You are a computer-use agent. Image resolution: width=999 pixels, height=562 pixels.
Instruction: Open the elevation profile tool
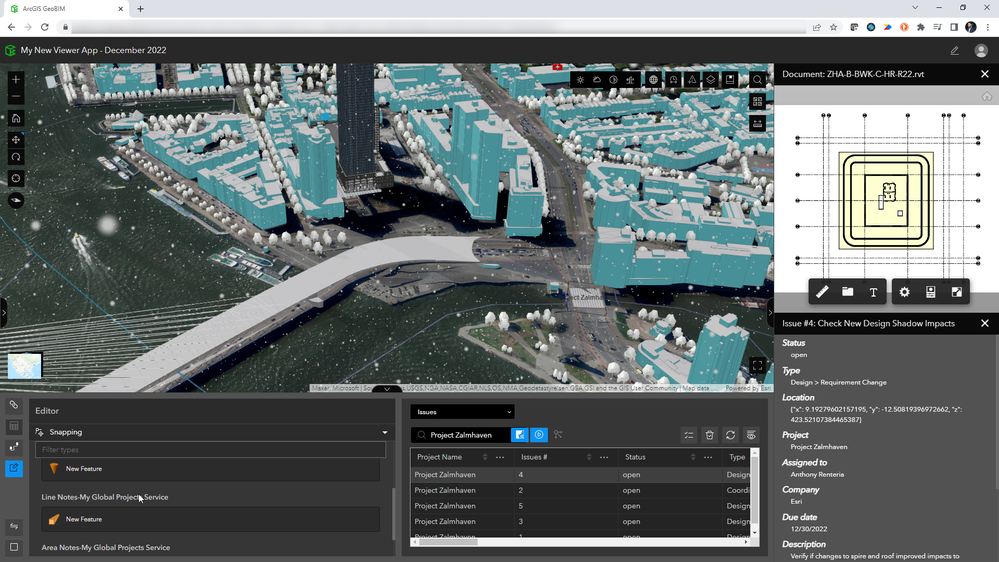click(630, 80)
